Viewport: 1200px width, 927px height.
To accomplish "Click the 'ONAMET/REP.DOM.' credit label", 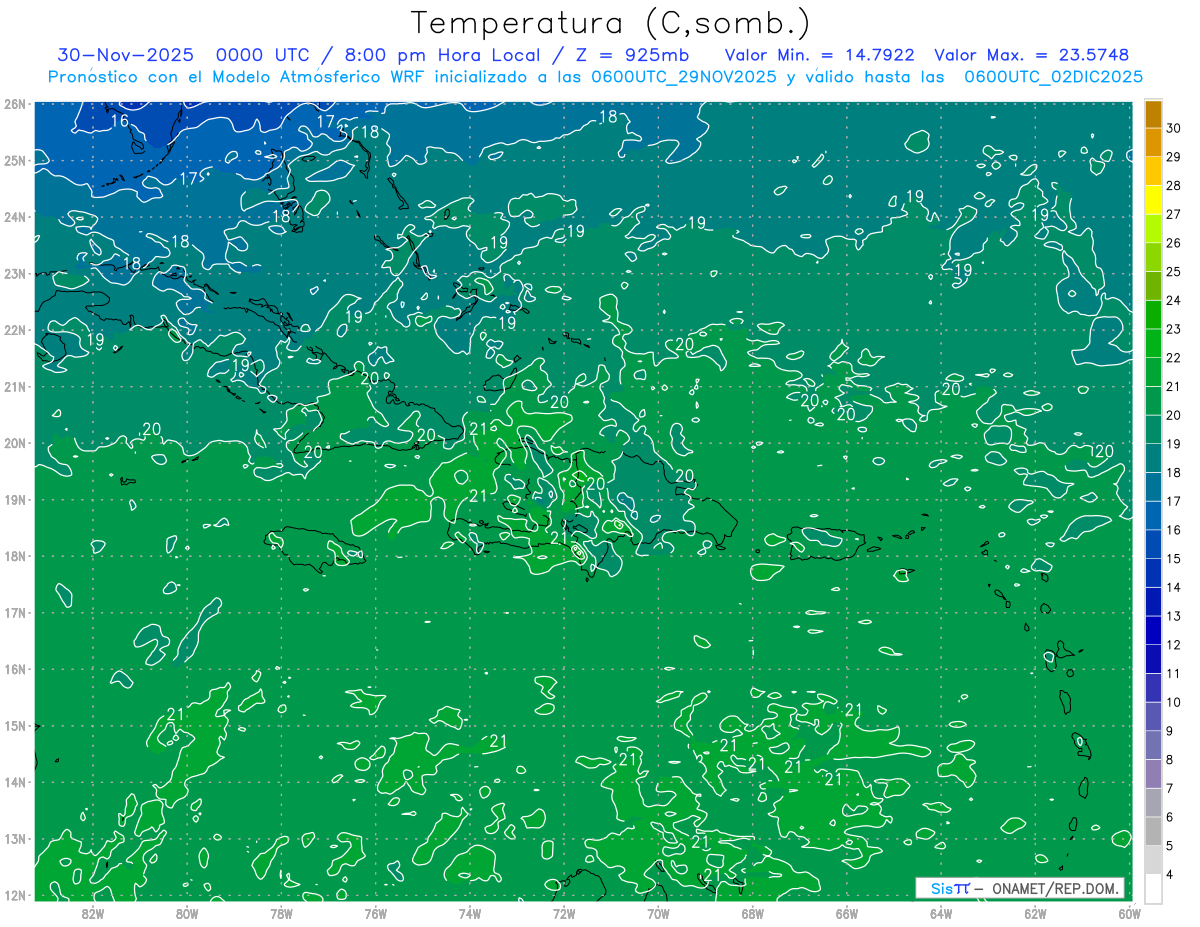I will (1056, 889).
